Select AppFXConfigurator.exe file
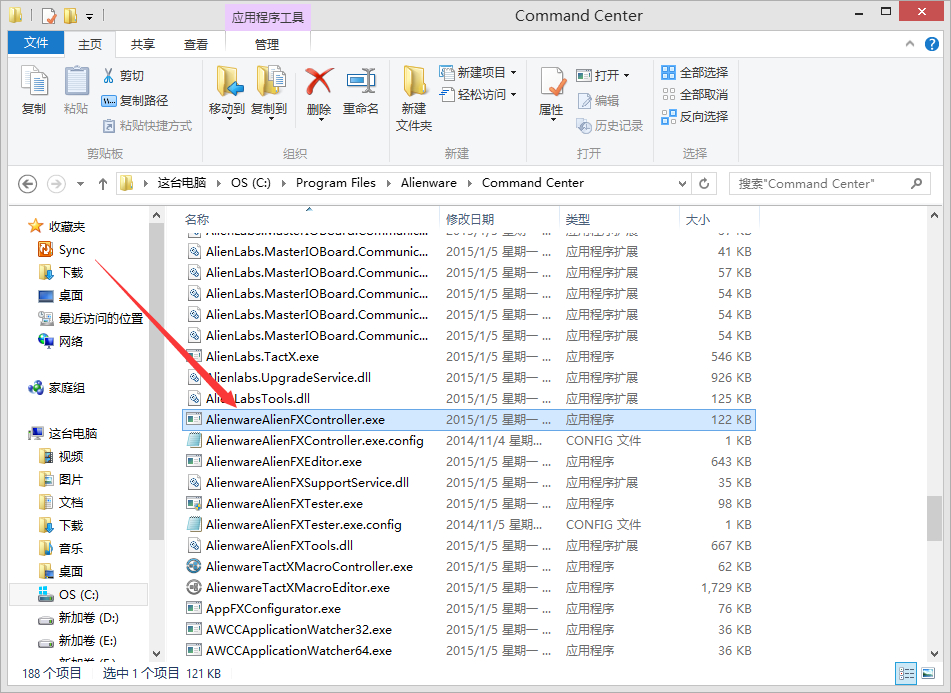Viewport: 951px width, 693px height. [469, 609]
